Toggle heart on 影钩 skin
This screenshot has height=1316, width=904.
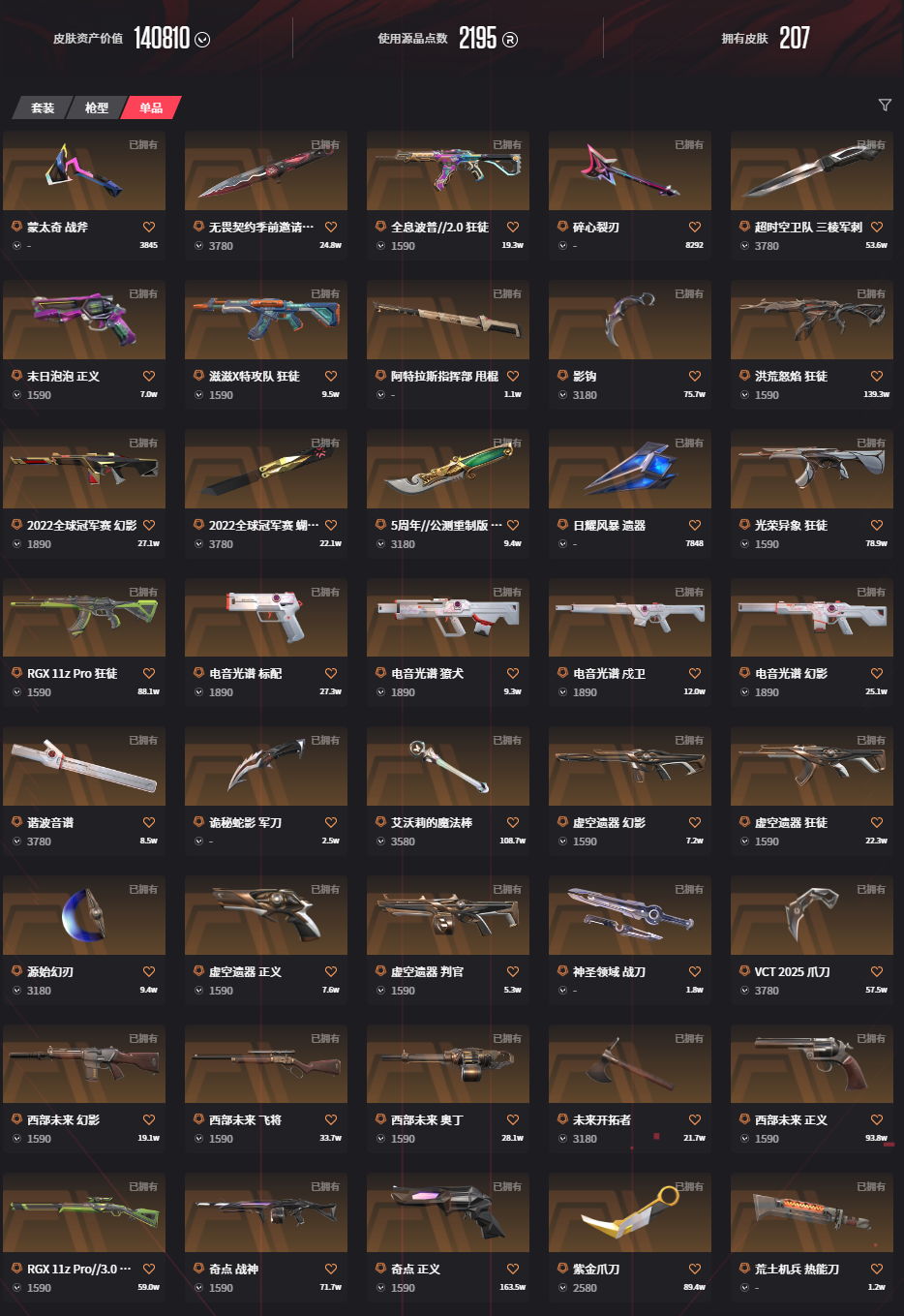695,376
